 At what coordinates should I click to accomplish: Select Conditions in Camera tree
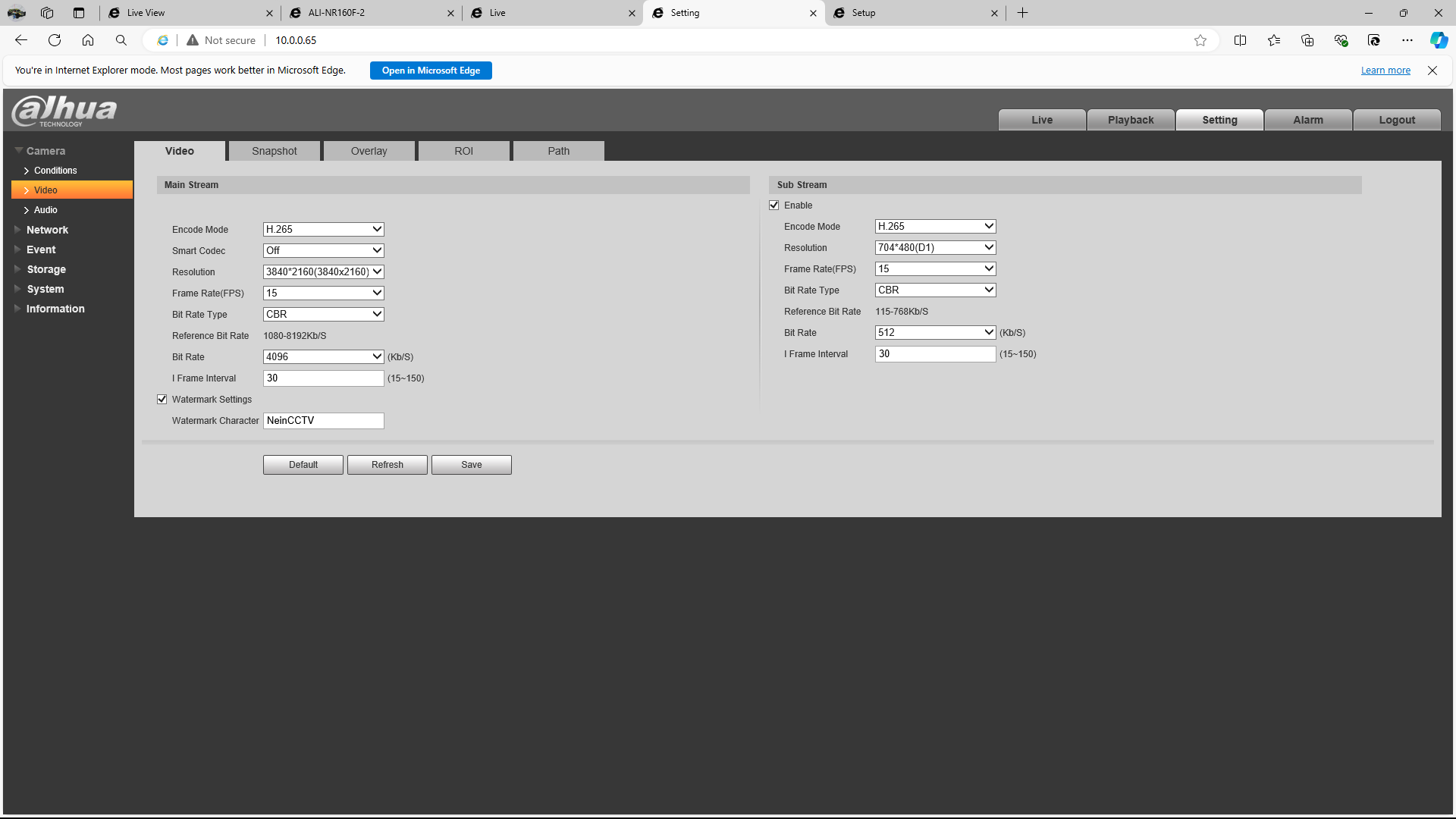(x=55, y=171)
